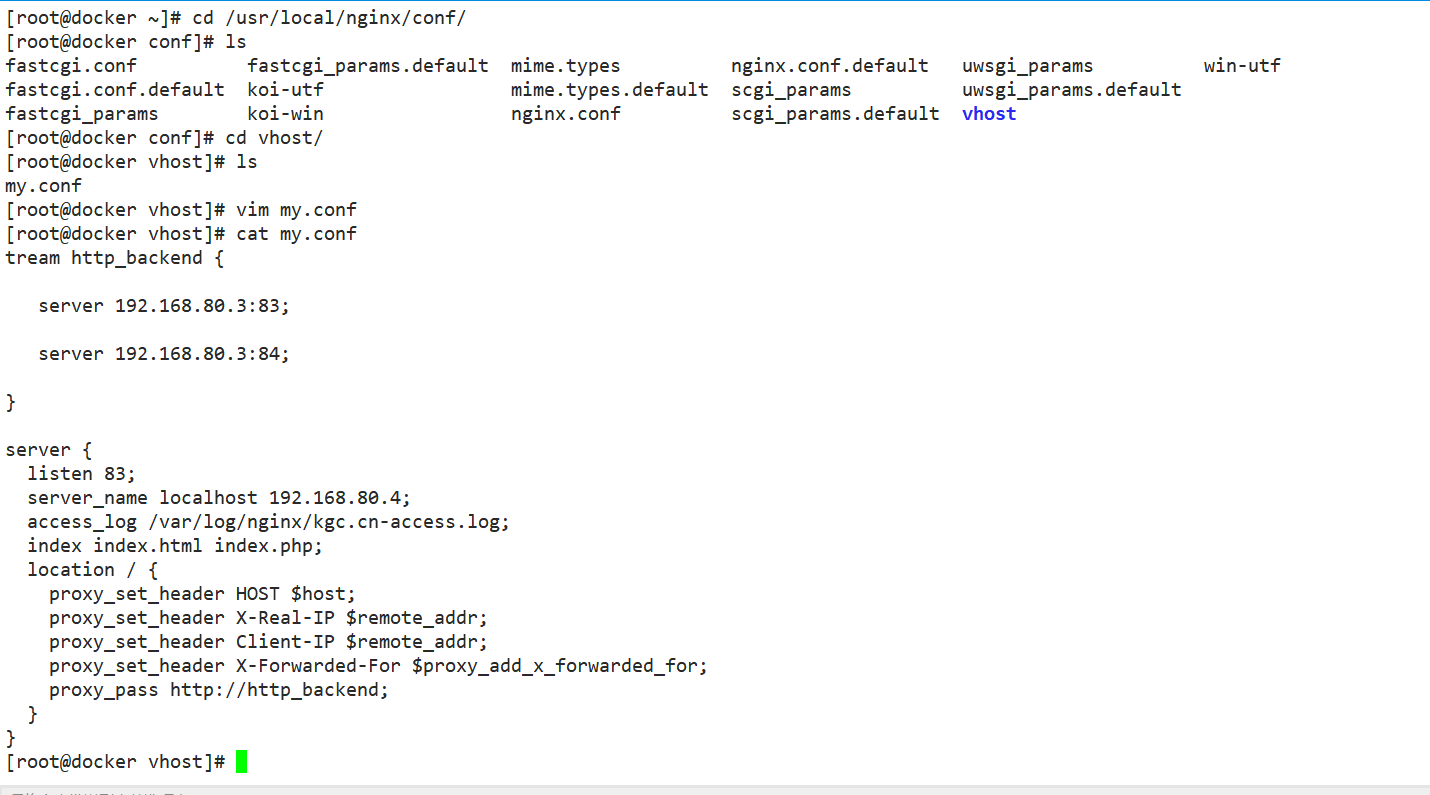Click the proxy_pass http://http_backend line
Image resolution: width=1430 pixels, height=795 pixels.
219,690
